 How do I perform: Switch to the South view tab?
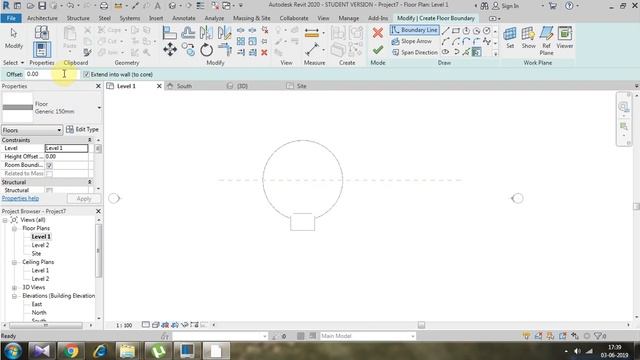(184, 86)
